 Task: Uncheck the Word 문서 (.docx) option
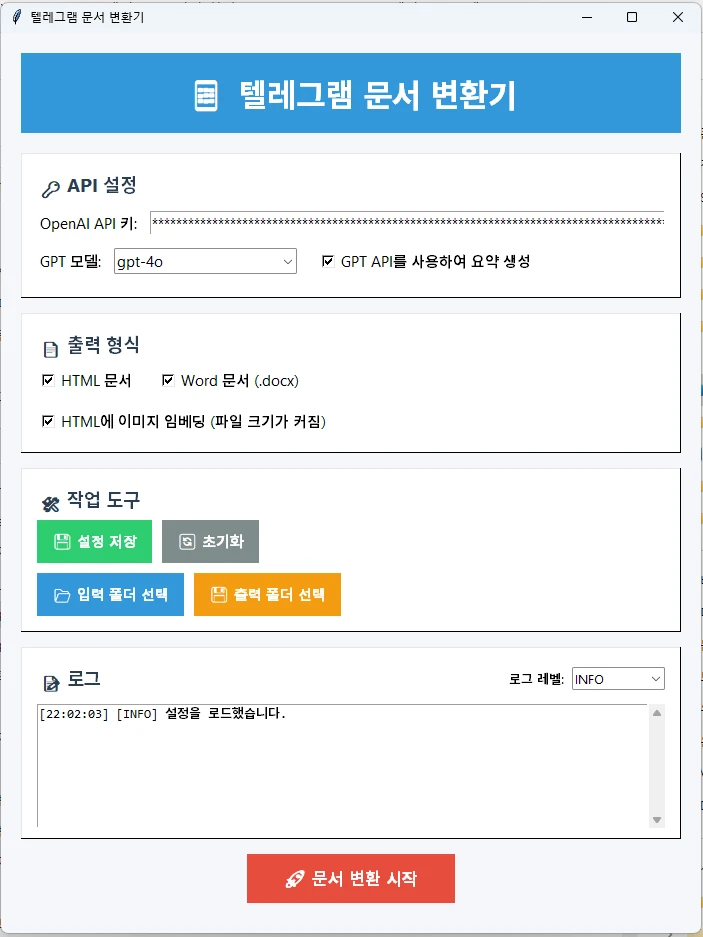click(167, 380)
